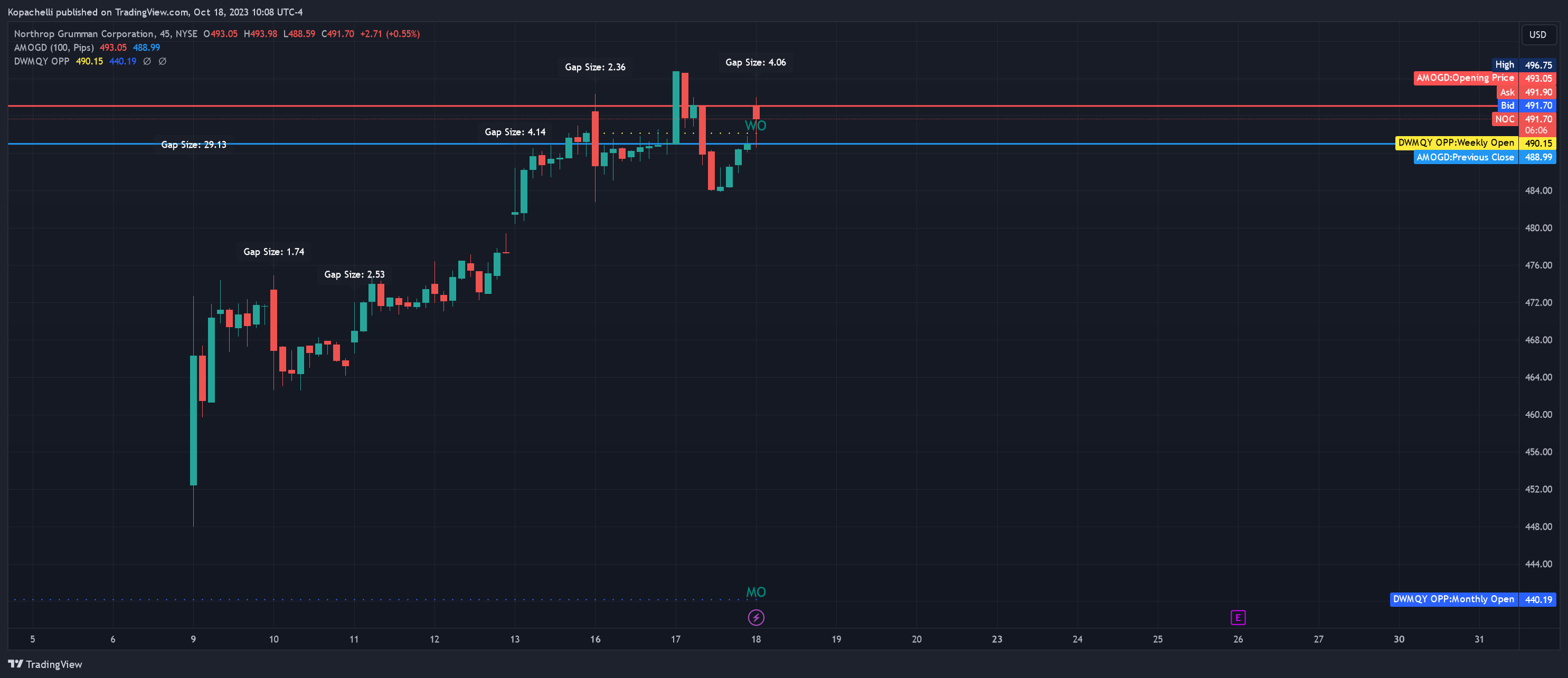Click the Gap Size: 2.53 annotation

tap(354, 275)
